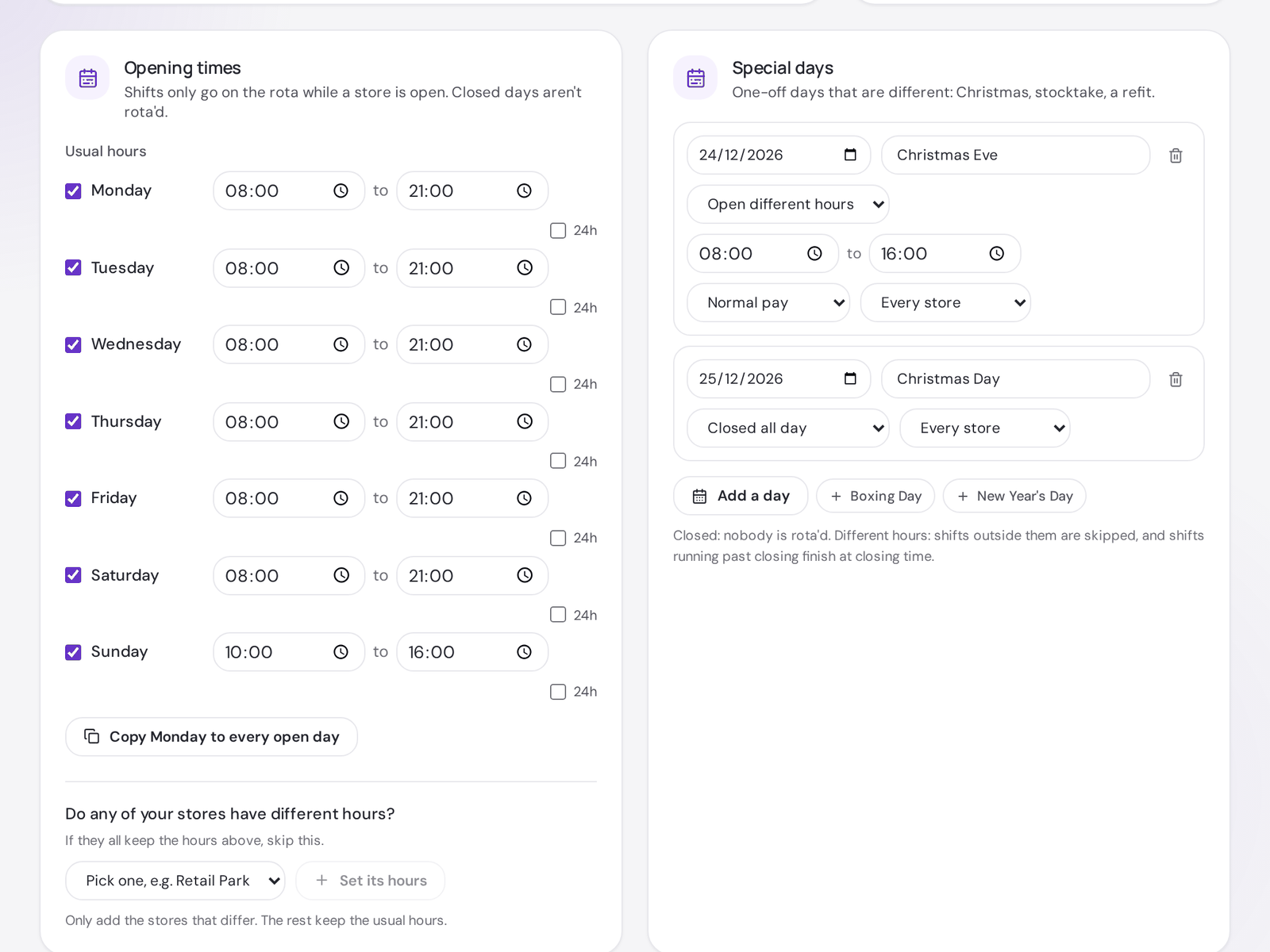Enable 24h for Monday
Screen dimensions: 1270x952
click(x=558, y=231)
